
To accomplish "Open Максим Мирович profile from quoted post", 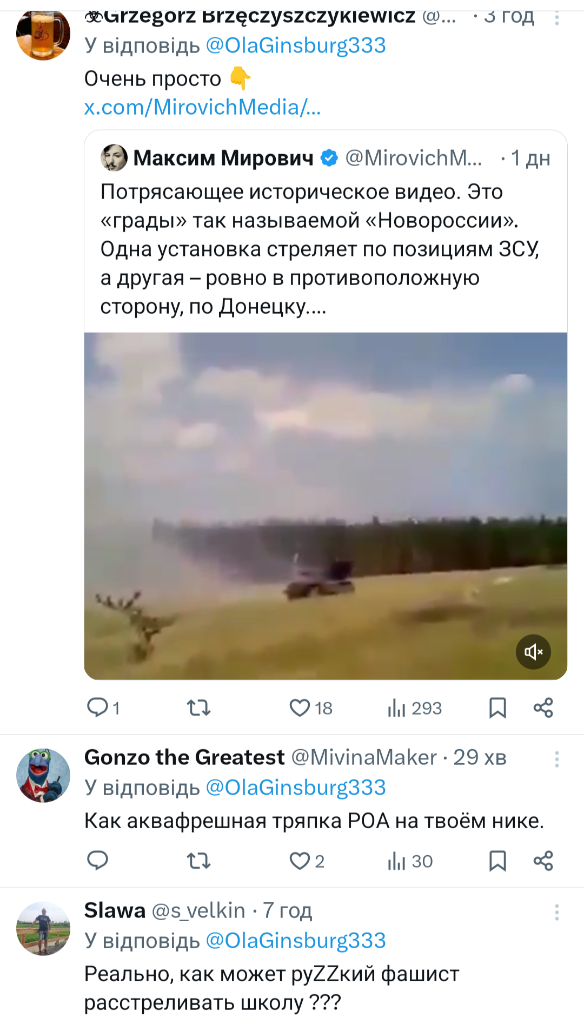I will pyautogui.click(x=223, y=158).
